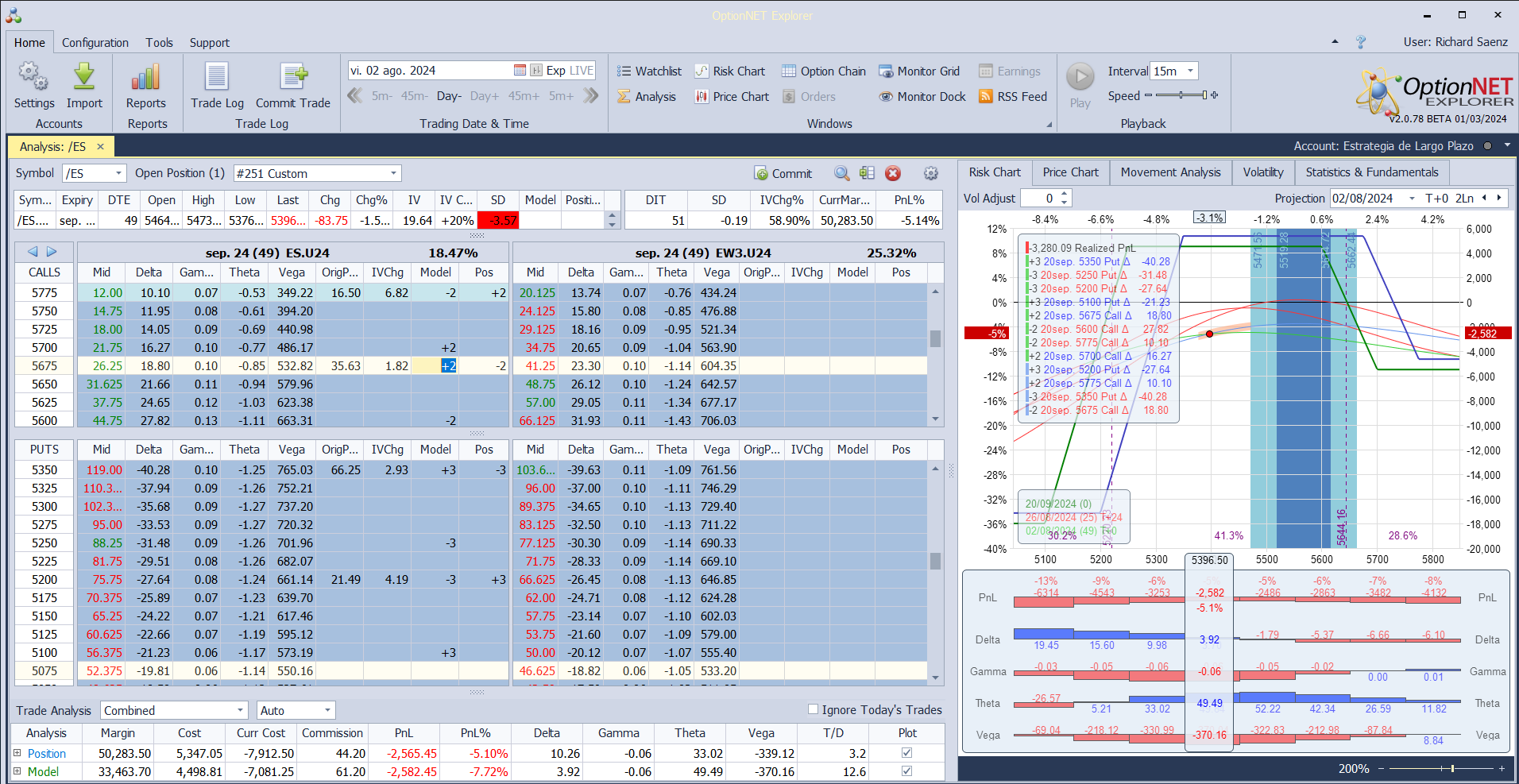1519x784 pixels.
Task: Open the #251 Custom position dropdown
Action: click(x=393, y=173)
